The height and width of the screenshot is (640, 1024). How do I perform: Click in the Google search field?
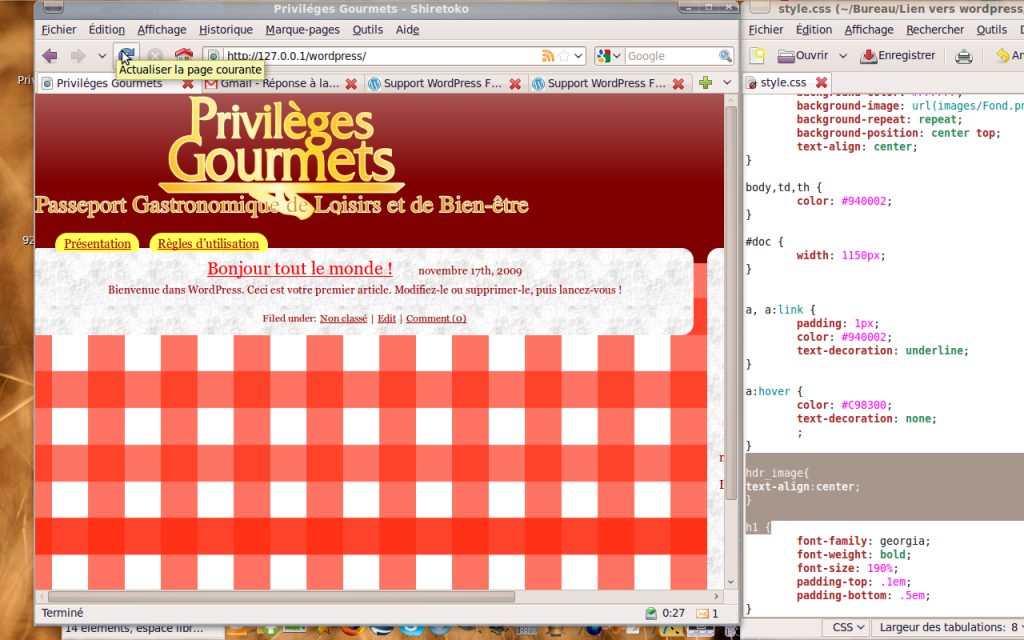[670, 56]
